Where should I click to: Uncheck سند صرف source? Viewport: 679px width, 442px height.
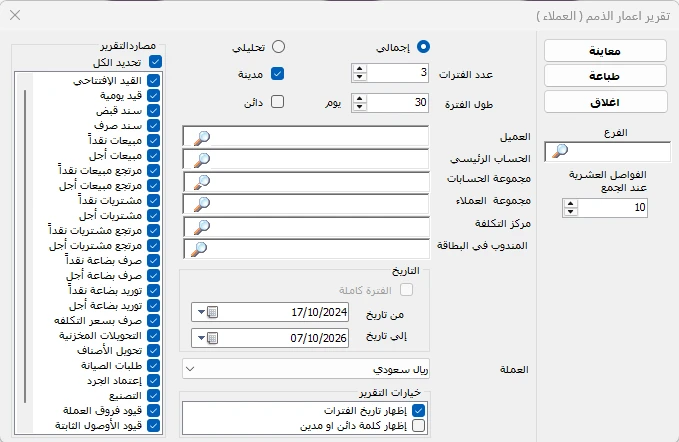click(153, 125)
